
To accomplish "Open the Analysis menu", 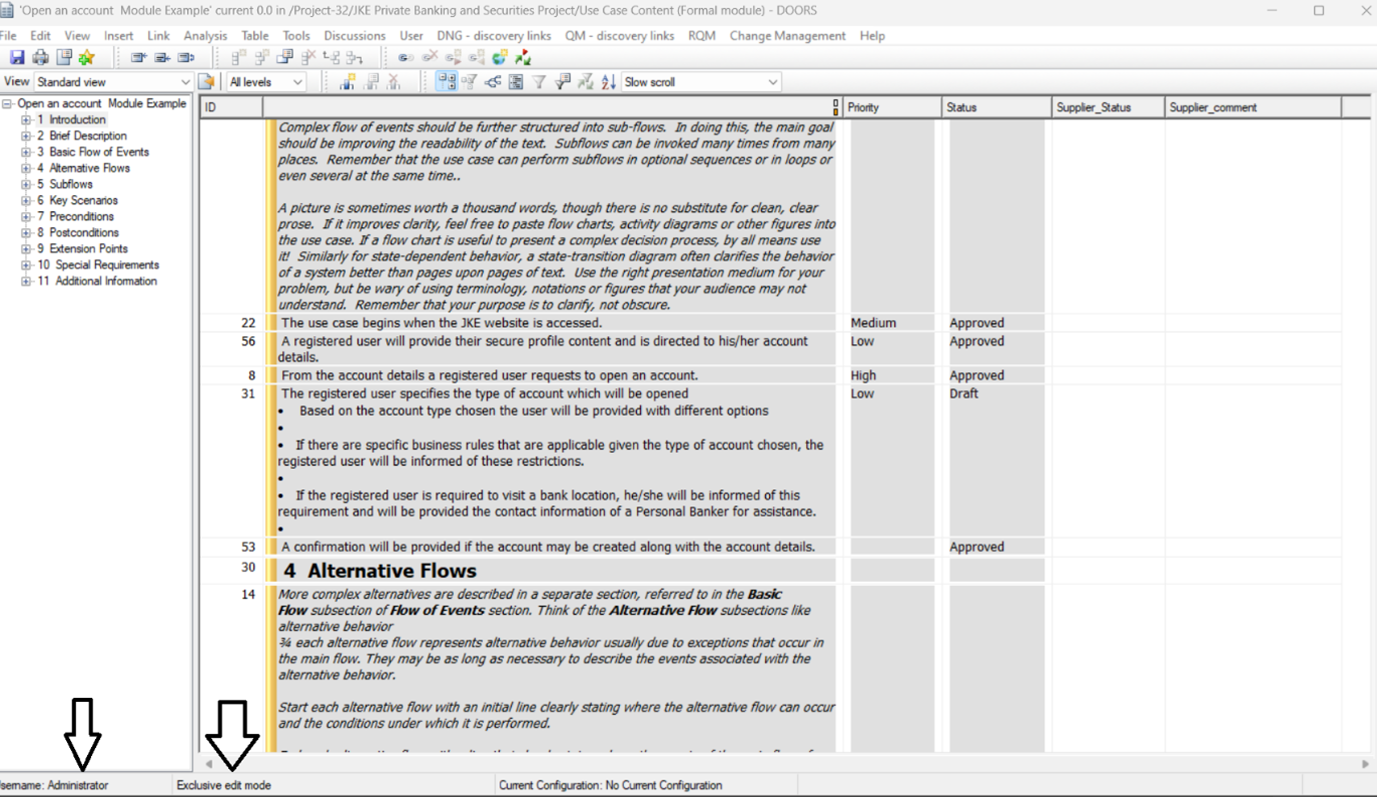I will click(x=205, y=36).
